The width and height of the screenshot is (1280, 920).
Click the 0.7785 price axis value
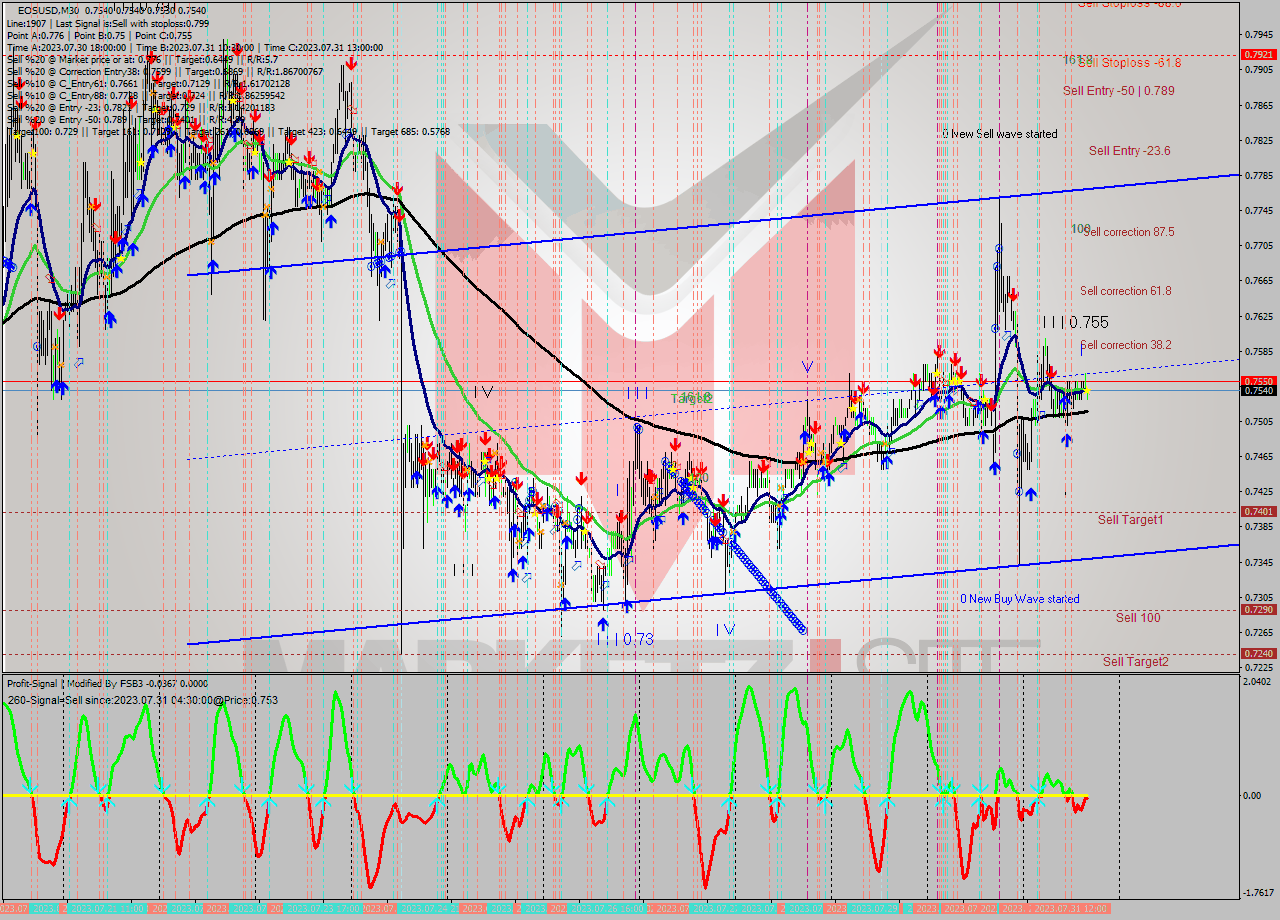point(1258,176)
